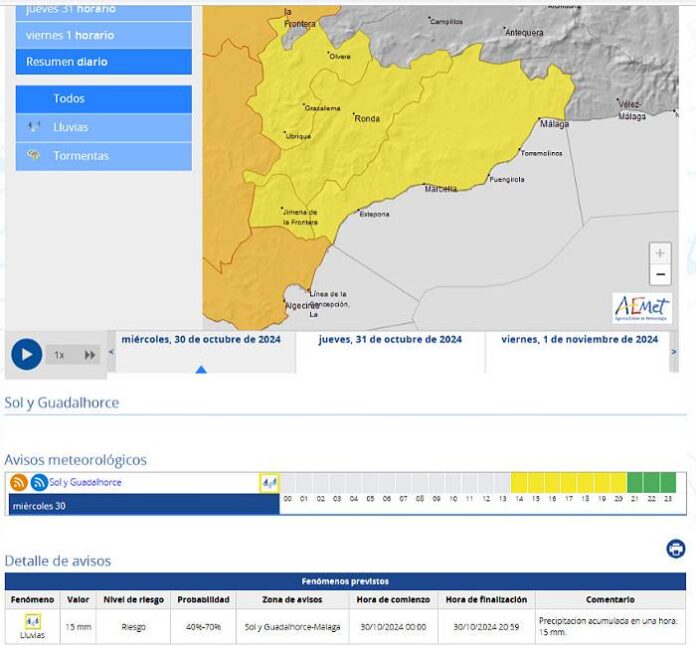Filter warnings by Lluvias
696x646 pixels.
point(103,127)
